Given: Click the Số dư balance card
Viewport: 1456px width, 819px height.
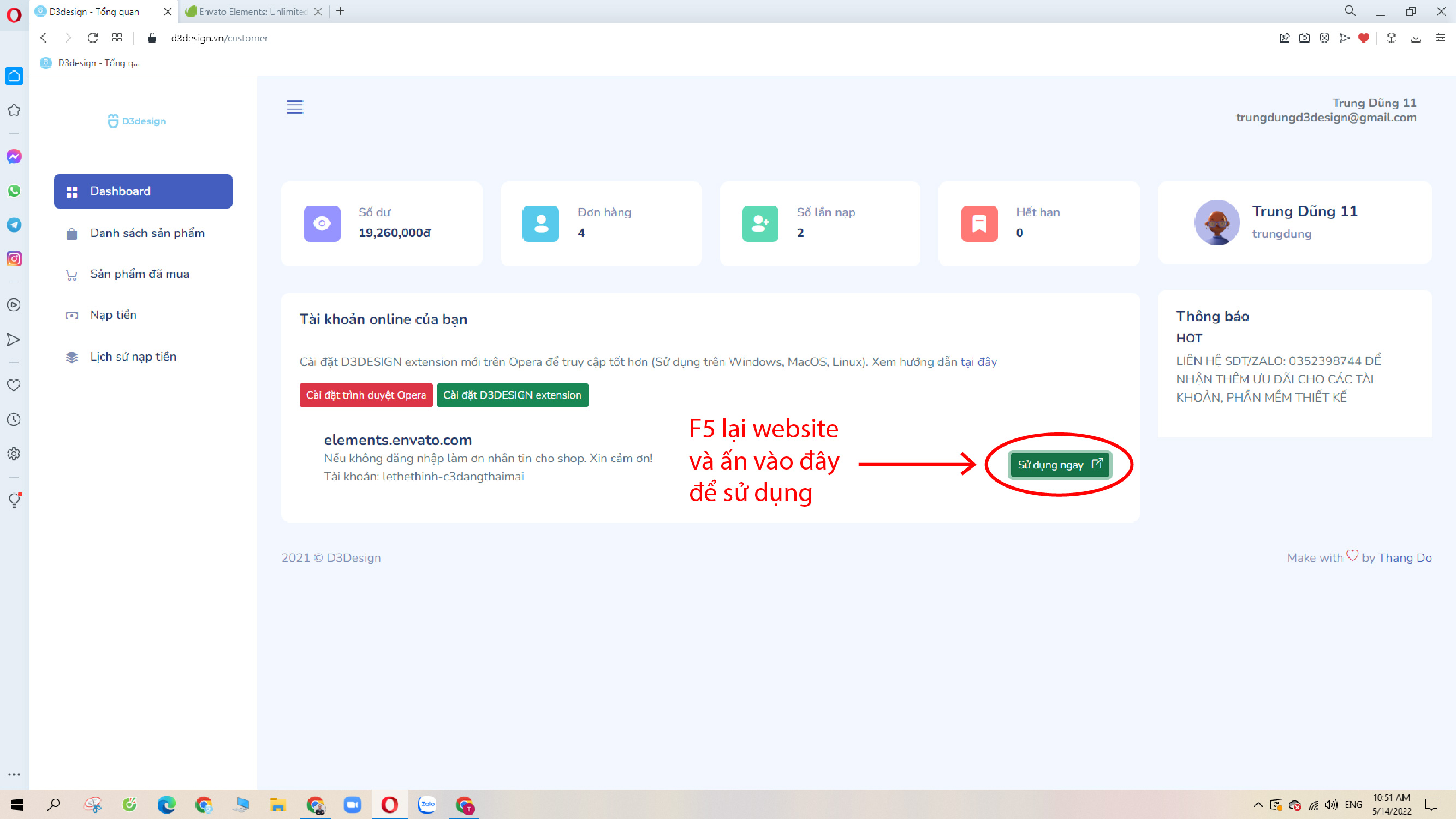Looking at the screenshot, I should (382, 223).
